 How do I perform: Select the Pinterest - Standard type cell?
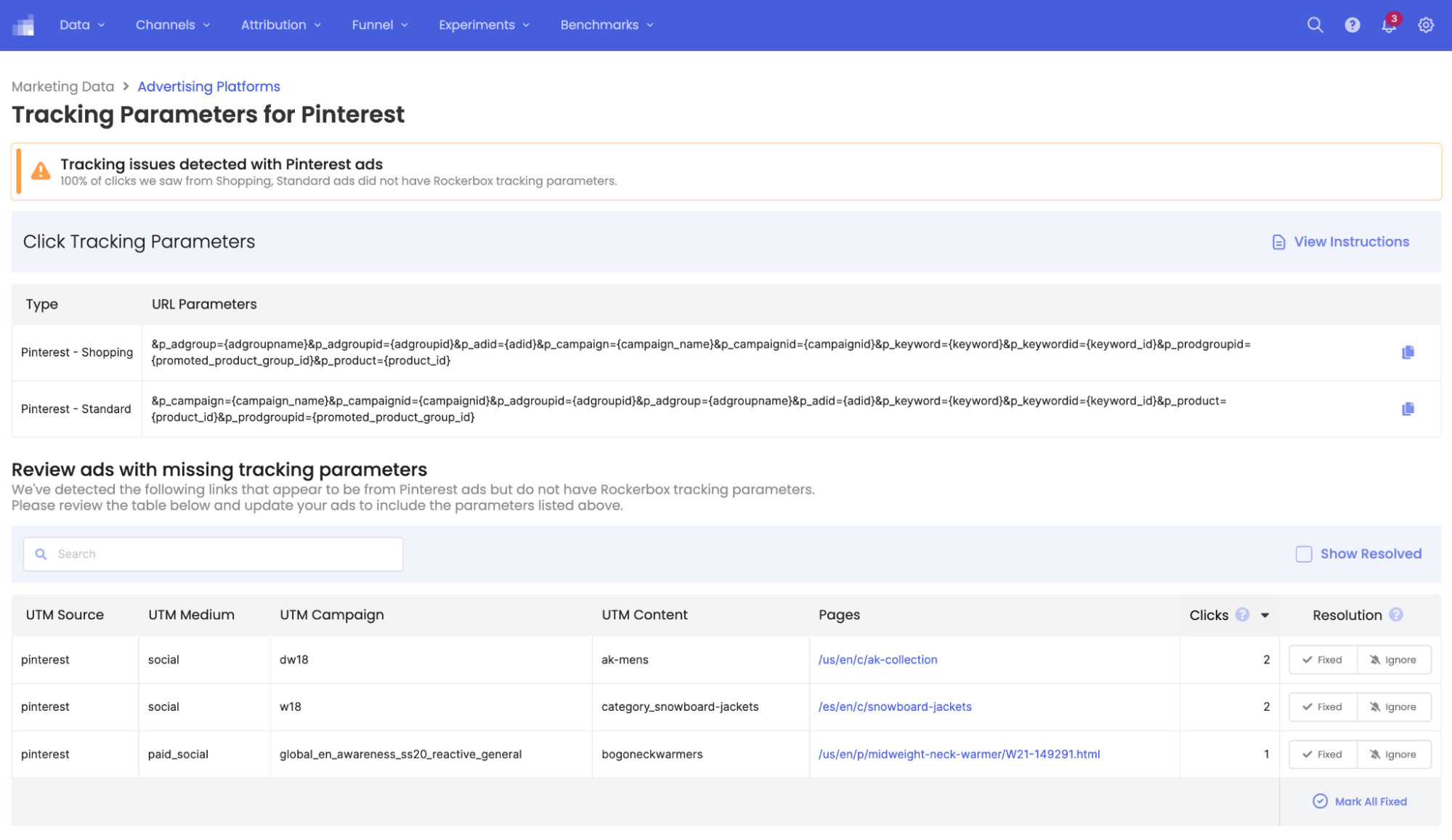click(76, 409)
